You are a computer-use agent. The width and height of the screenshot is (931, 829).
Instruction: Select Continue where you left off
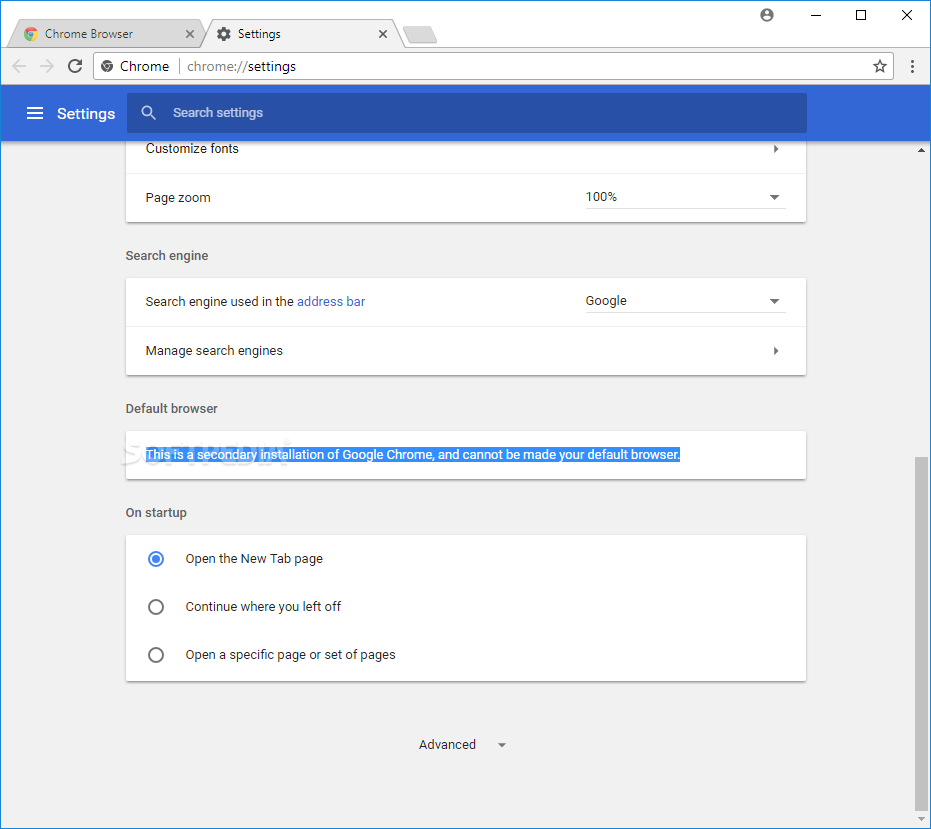156,607
